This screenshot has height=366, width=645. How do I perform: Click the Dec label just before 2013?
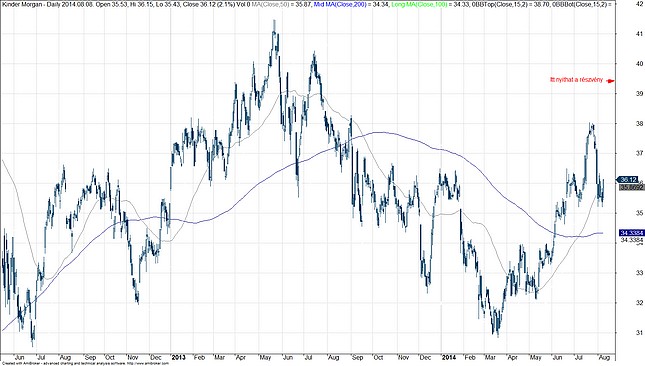click(155, 357)
